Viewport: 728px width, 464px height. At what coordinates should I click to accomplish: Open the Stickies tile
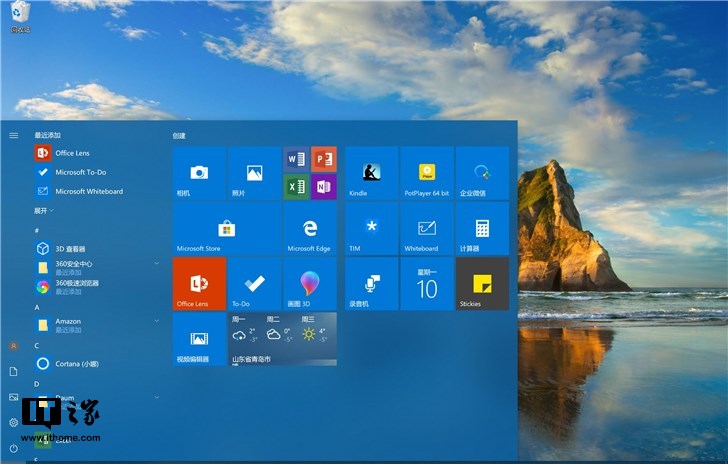pos(482,284)
